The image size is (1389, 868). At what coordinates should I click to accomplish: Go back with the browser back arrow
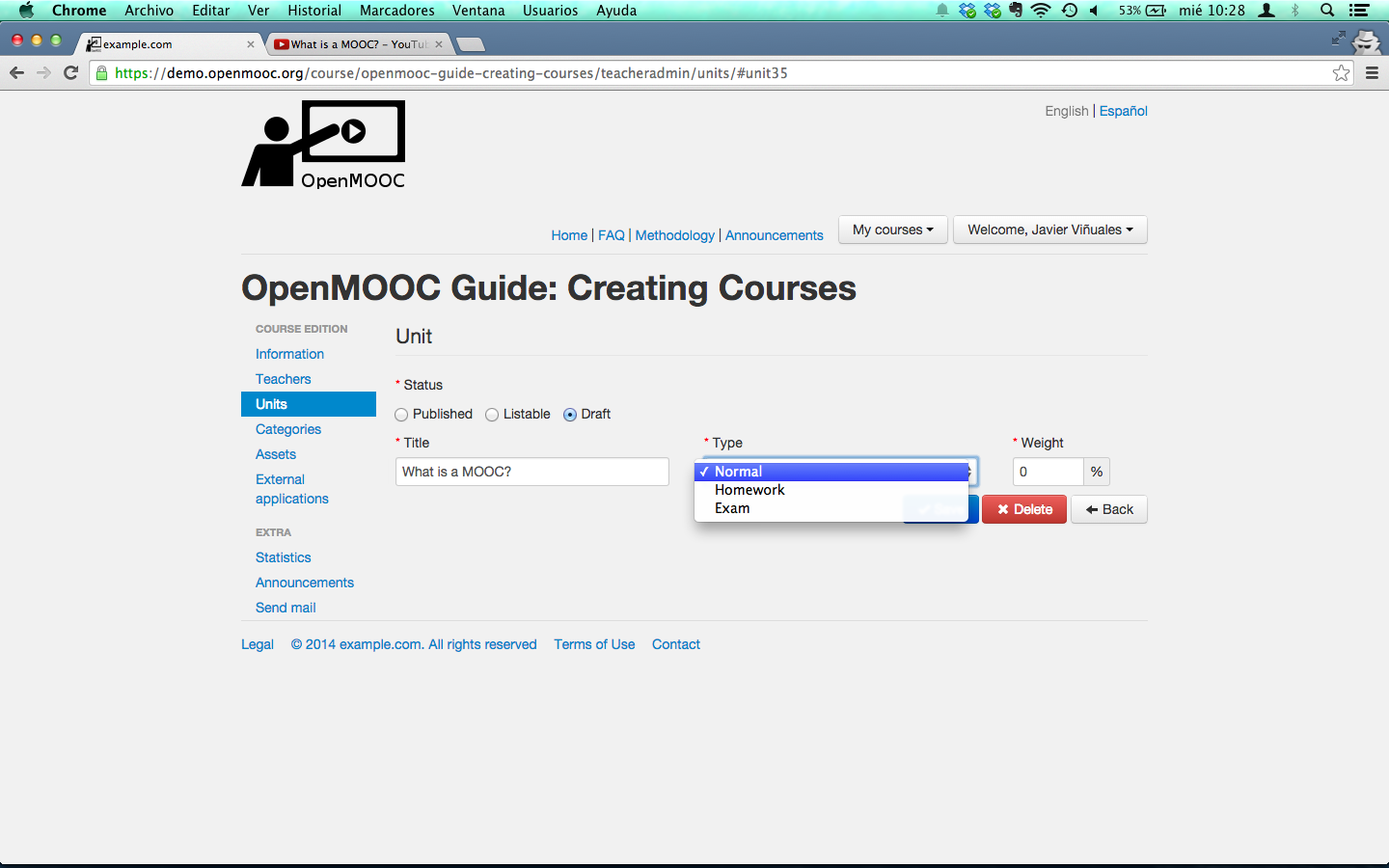tap(16, 73)
